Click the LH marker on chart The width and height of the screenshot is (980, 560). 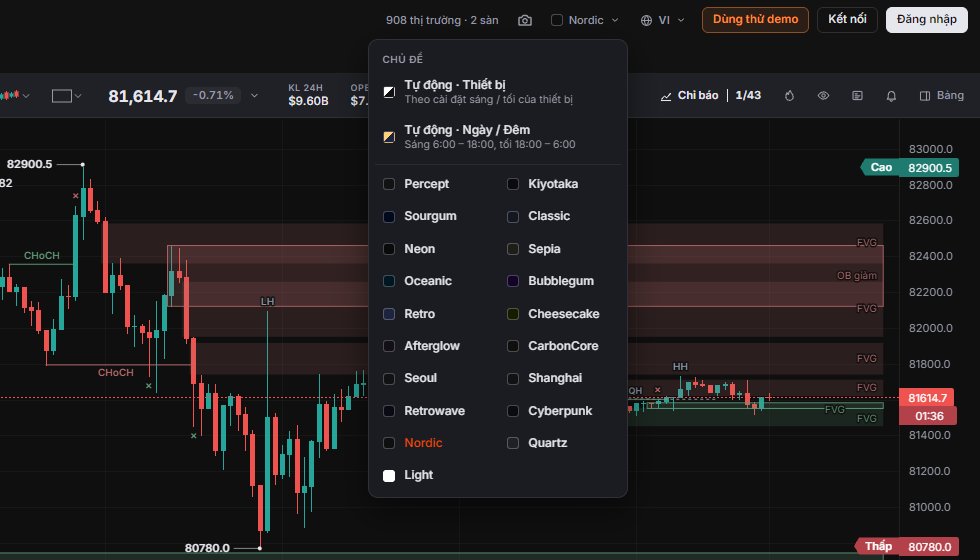pos(268,302)
